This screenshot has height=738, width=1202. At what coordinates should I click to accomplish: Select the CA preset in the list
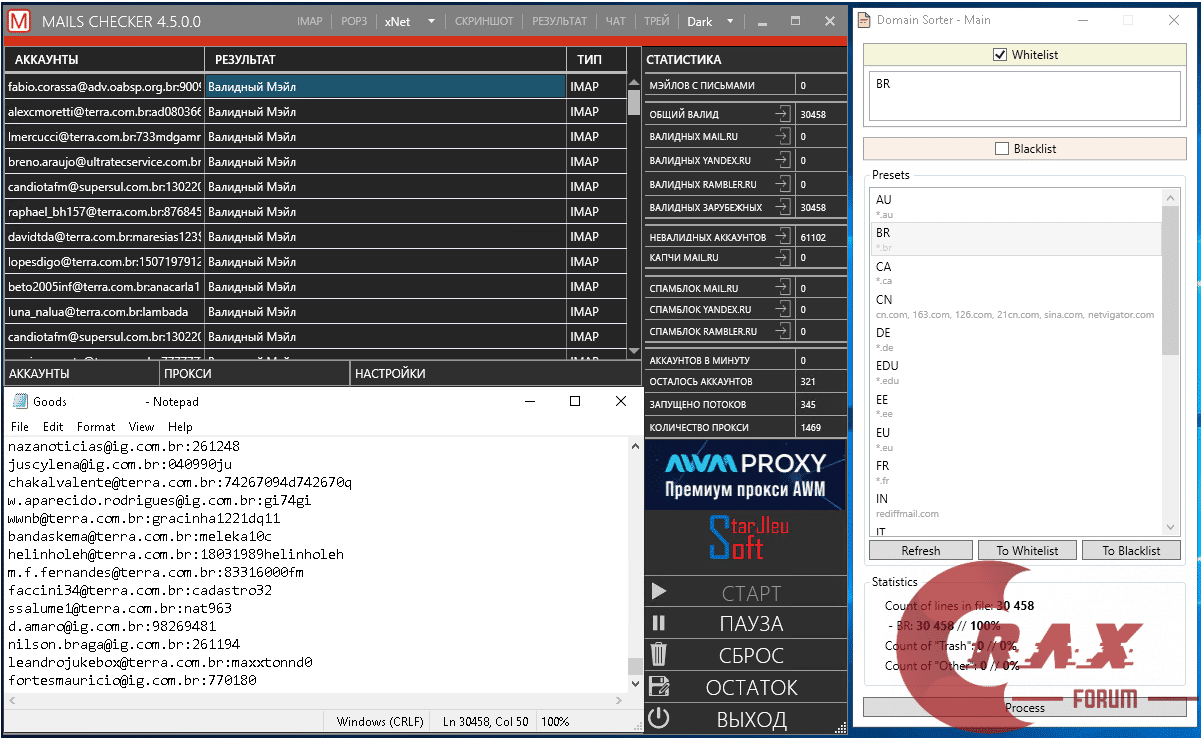click(x=1016, y=272)
